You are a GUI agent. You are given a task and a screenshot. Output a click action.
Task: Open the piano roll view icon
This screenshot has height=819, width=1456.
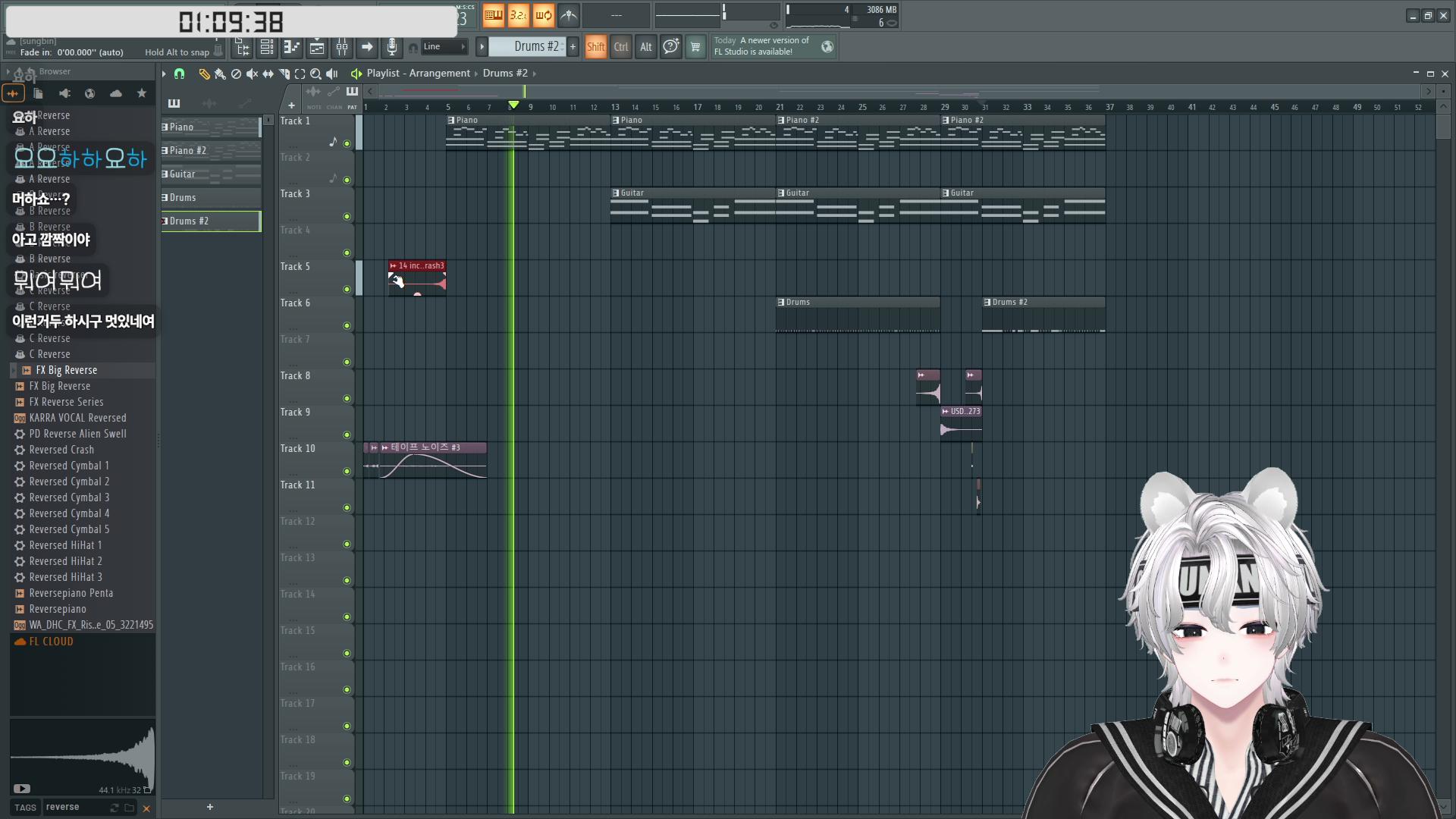point(292,47)
